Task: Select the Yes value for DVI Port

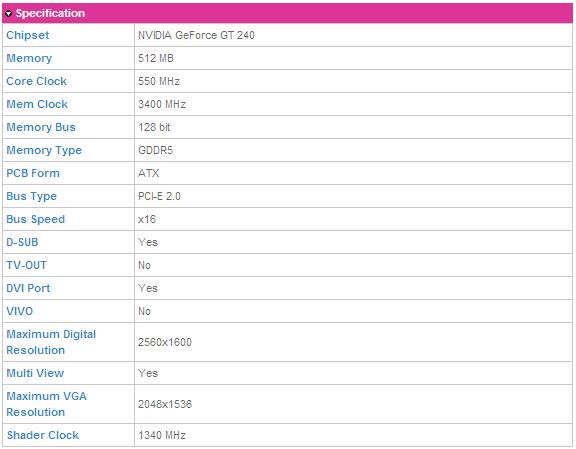Action: (x=148, y=288)
